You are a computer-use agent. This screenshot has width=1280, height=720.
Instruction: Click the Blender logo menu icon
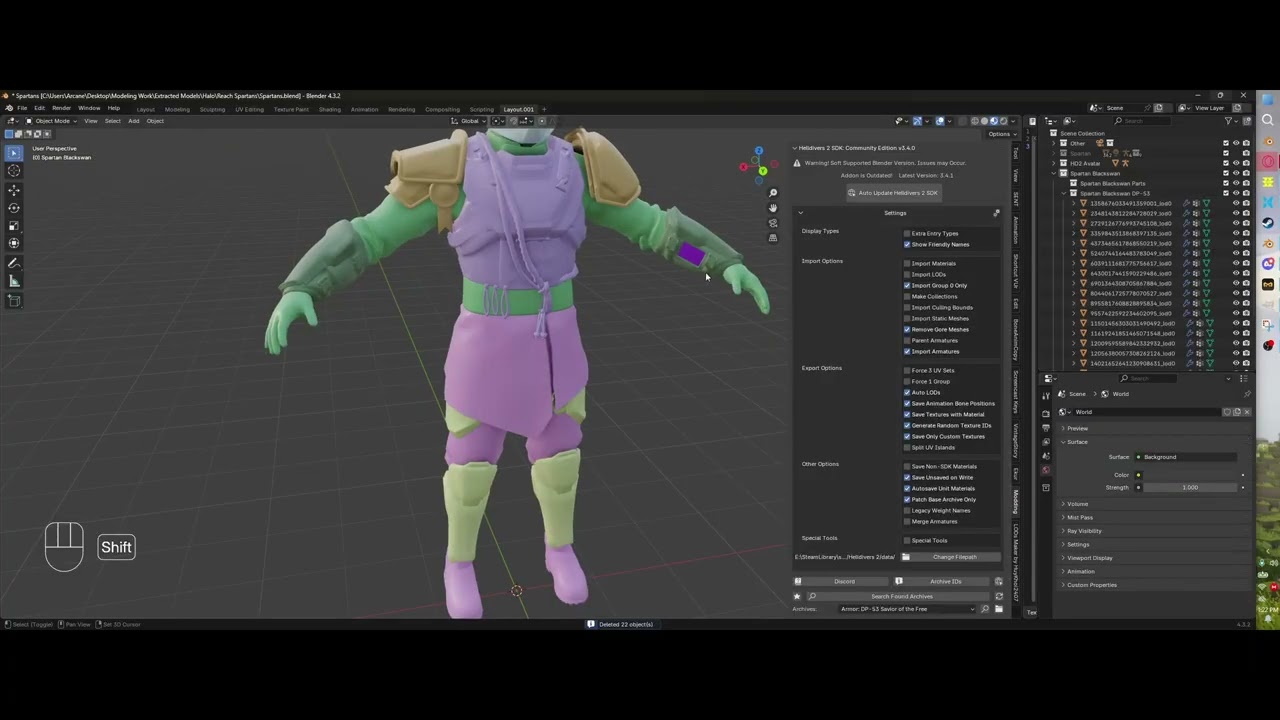pos(8,108)
